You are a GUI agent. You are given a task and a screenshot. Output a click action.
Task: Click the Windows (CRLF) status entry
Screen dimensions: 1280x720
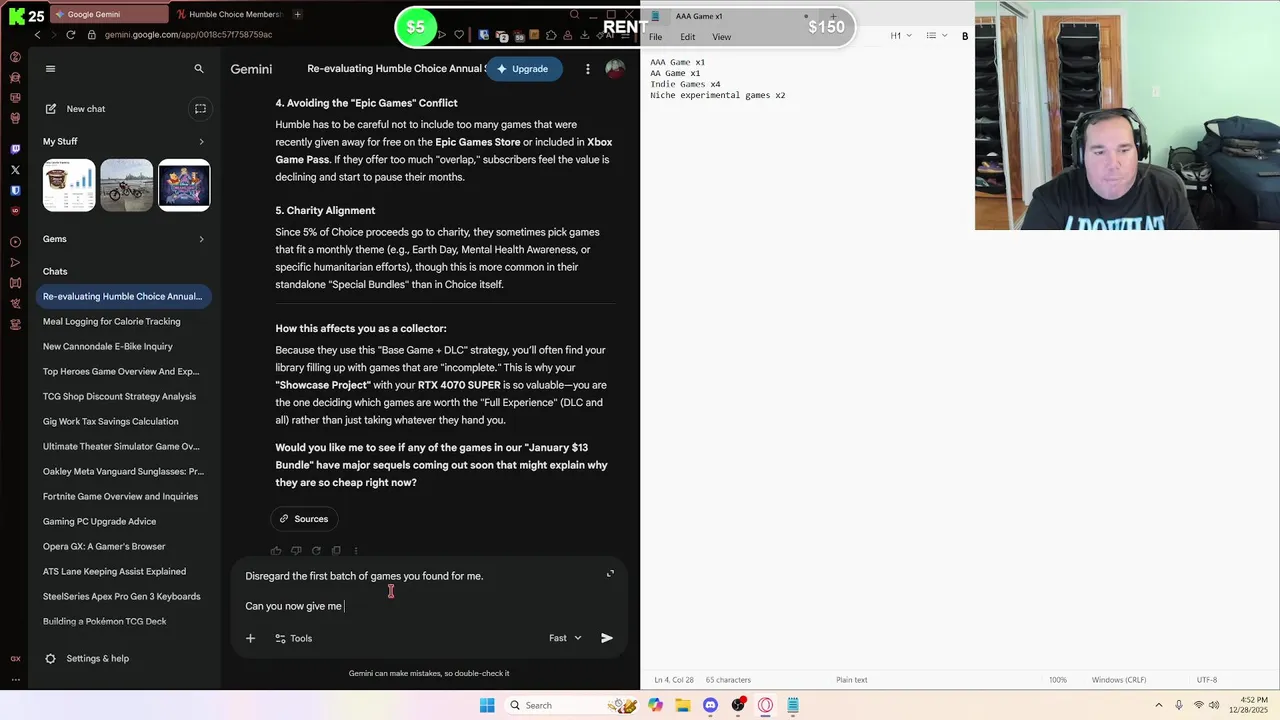(1119, 680)
